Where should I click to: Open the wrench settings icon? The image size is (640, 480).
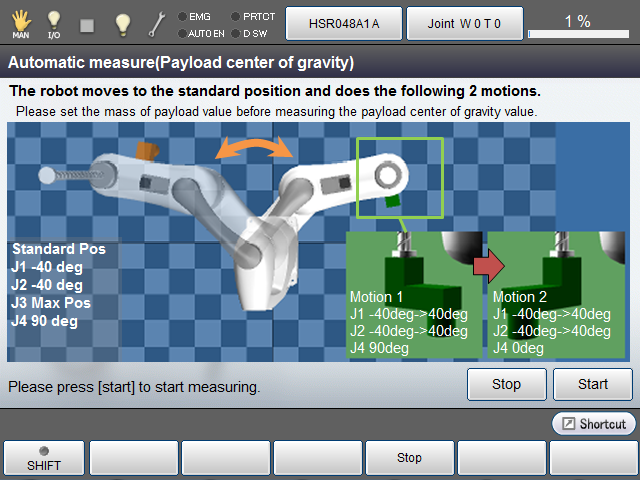point(157,22)
